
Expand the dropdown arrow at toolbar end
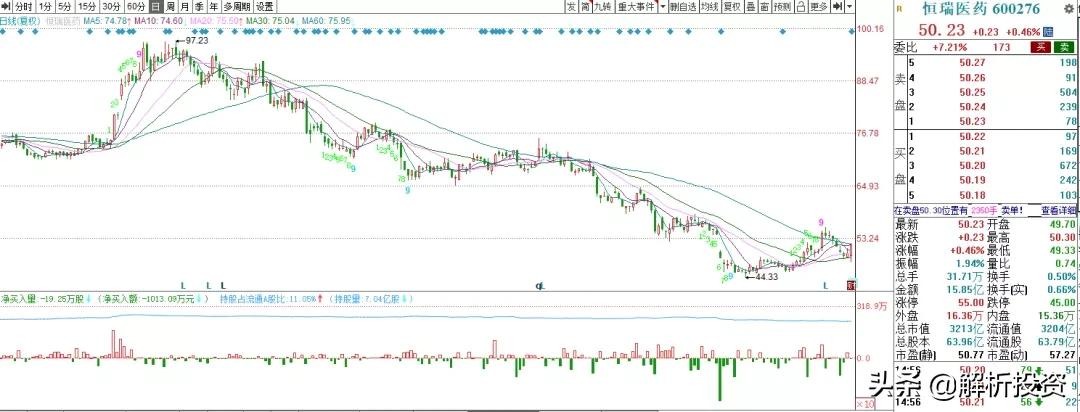849,6
